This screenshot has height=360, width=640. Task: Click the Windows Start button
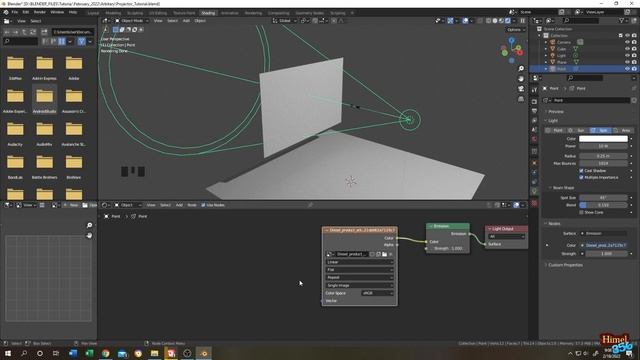click(8, 353)
